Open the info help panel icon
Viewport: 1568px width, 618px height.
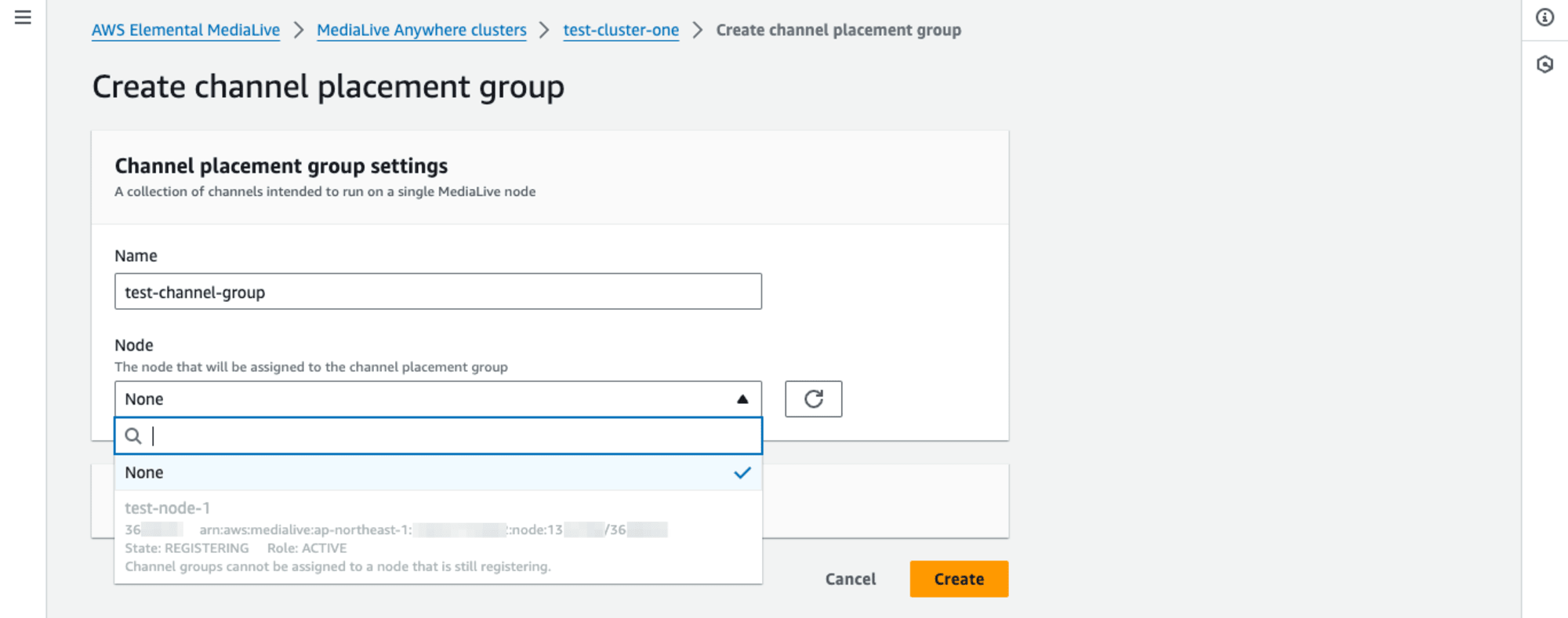(1544, 17)
